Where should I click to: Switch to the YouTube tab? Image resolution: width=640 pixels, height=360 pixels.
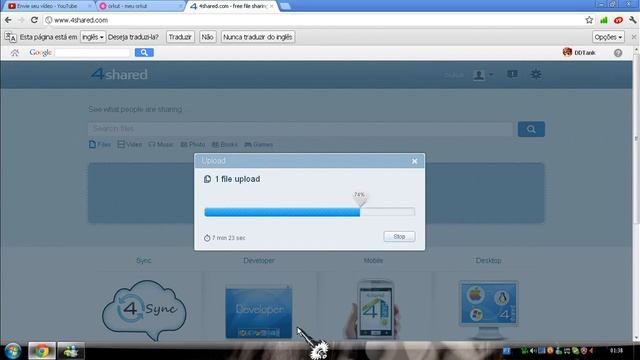49,6
